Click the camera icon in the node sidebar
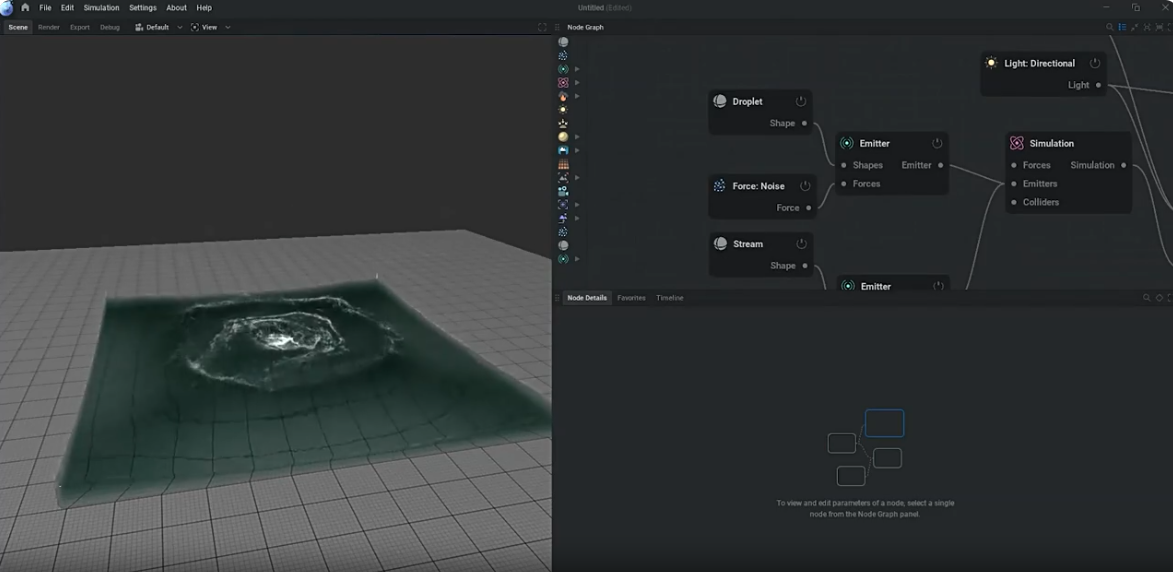Image resolution: width=1173 pixels, height=572 pixels. coord(563,191)
